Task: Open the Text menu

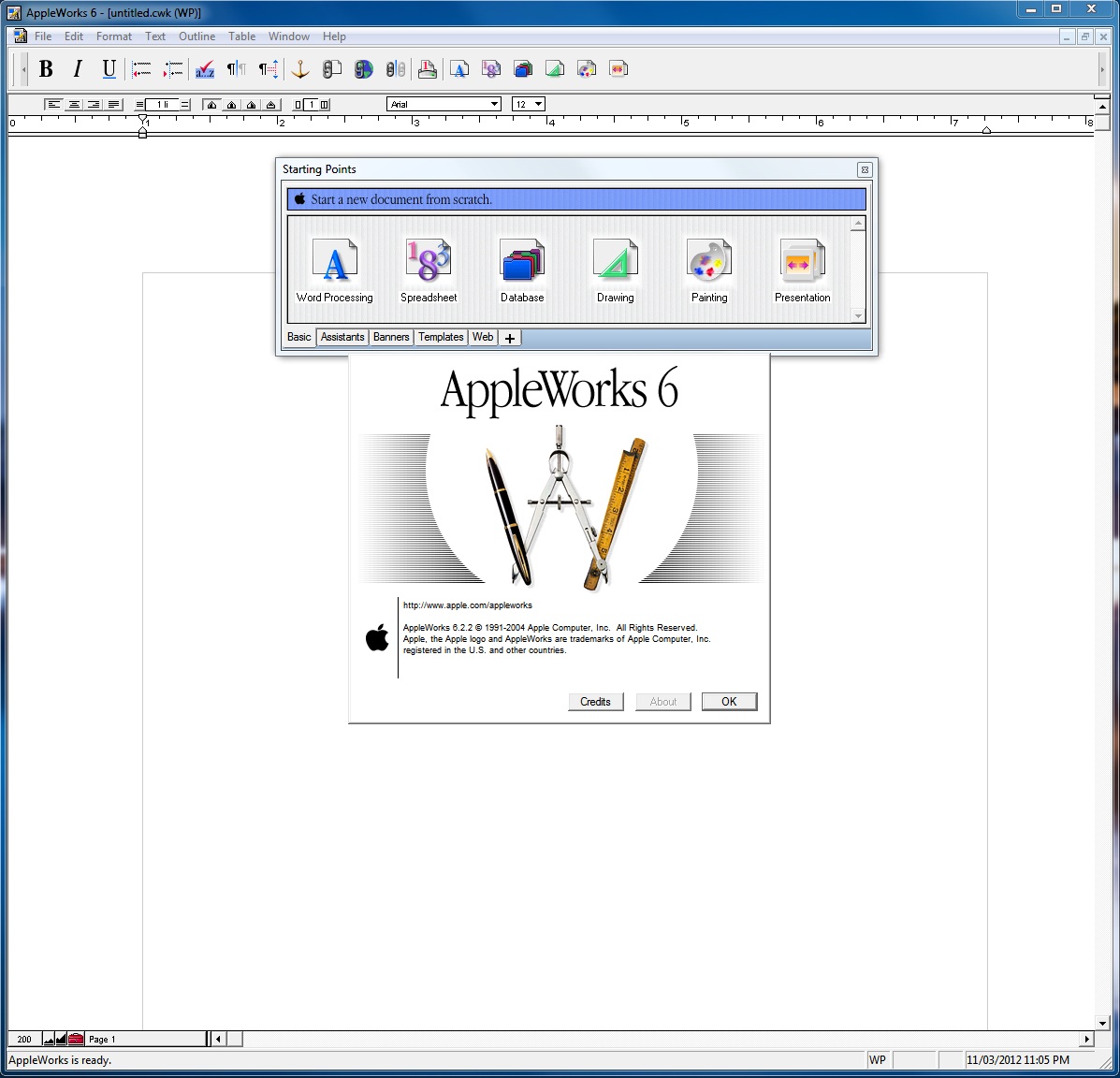Action: point(155,36)
